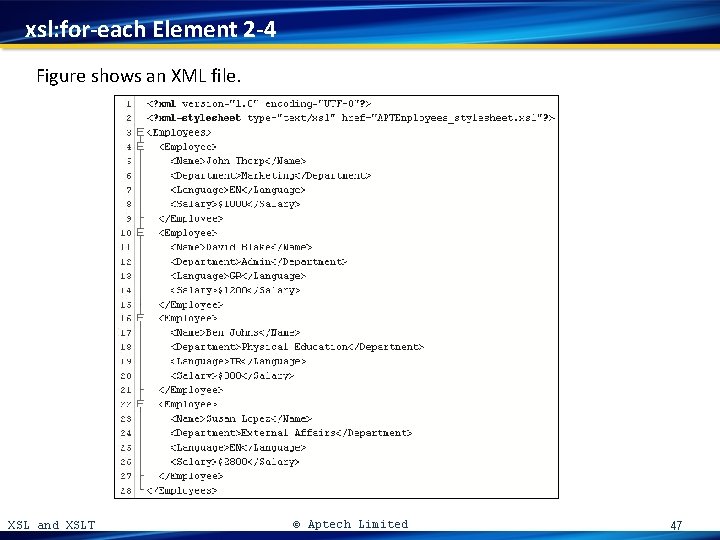Click the xml-stylesheet processing instruction line
The image size is (720, 540).
tap(350, 118)
